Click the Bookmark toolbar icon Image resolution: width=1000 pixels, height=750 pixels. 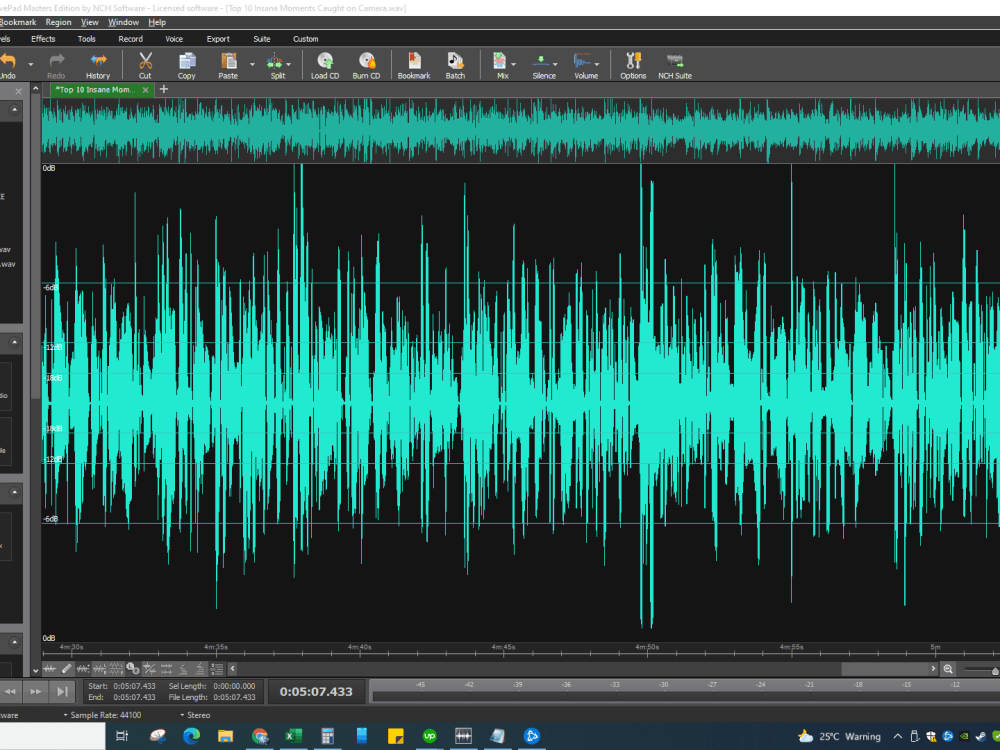click(x=415, y=61)
